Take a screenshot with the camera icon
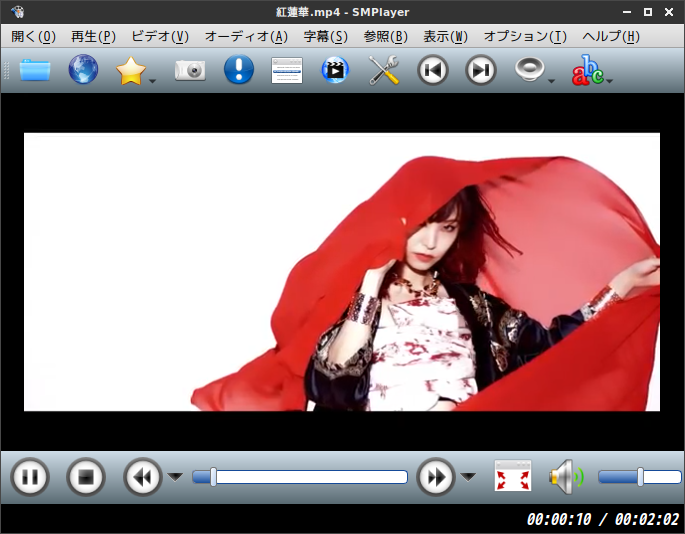The height and width of the screenshot is (534, 685). click(190, 70)
